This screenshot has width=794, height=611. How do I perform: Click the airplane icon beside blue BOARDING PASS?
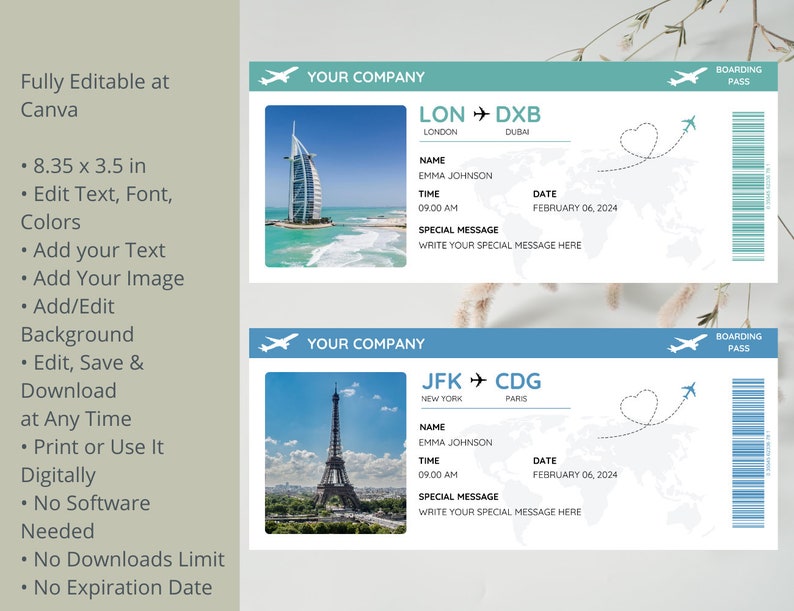687,343
